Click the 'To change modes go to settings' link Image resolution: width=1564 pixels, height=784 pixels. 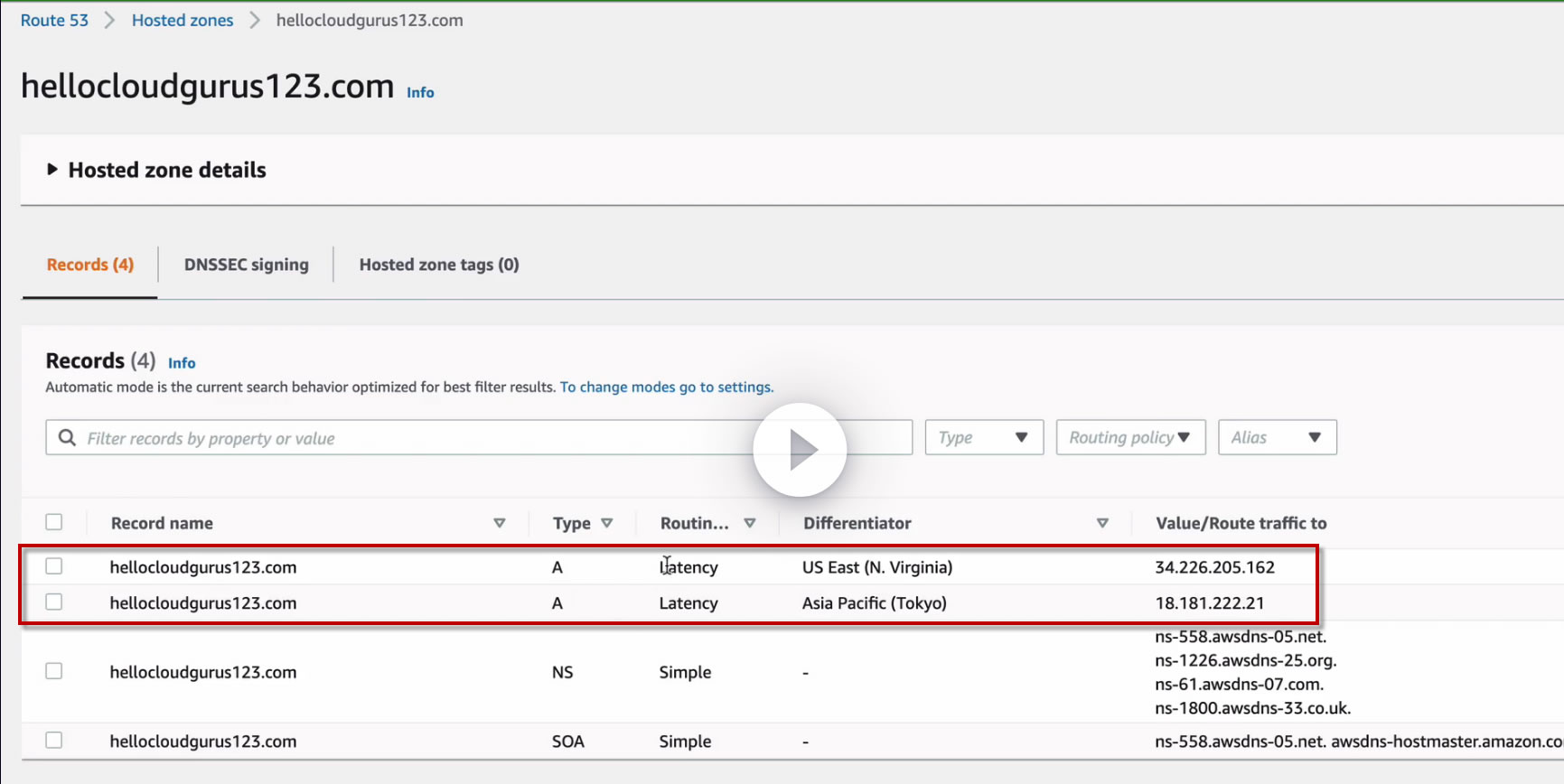(x=667, y=387)
